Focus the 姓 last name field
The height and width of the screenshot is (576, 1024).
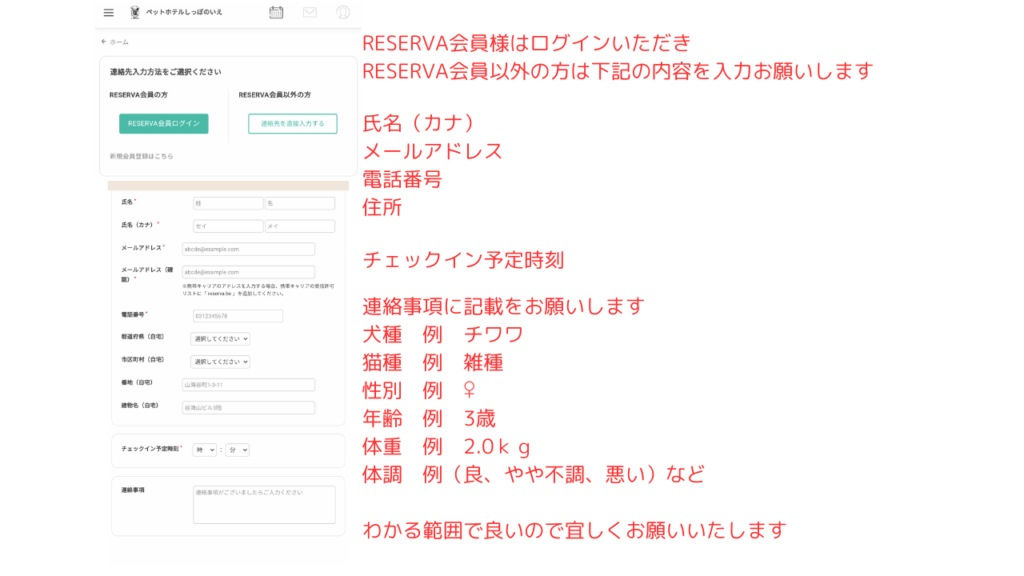(227, 203)
